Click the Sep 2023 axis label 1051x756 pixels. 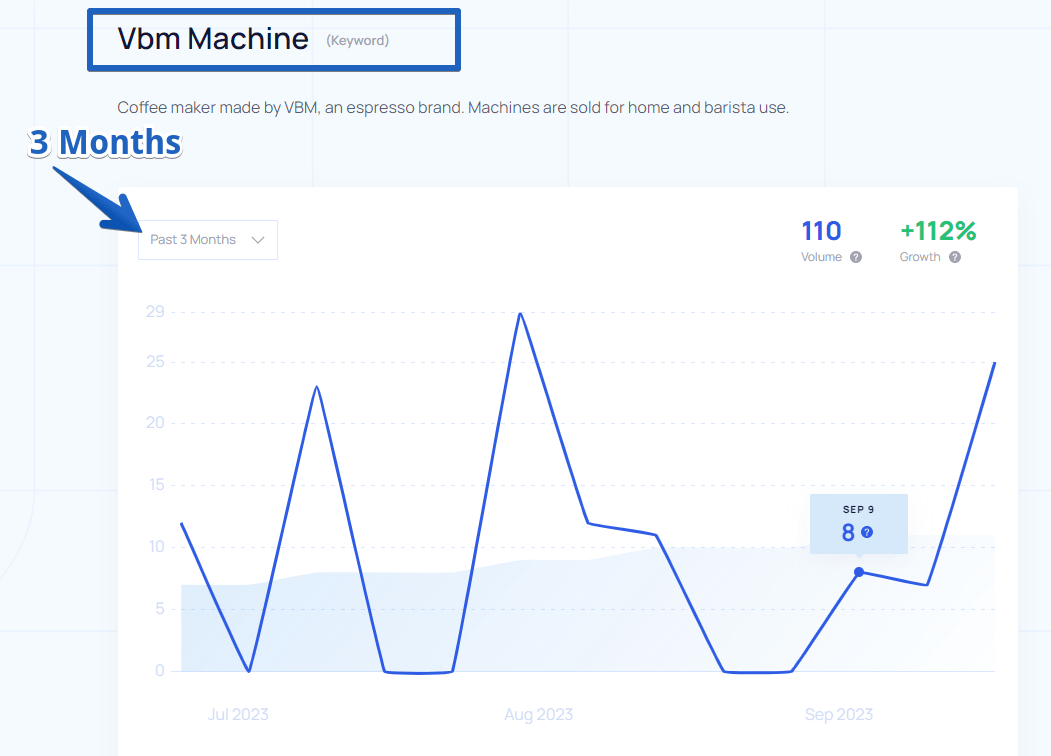[839, 714]
